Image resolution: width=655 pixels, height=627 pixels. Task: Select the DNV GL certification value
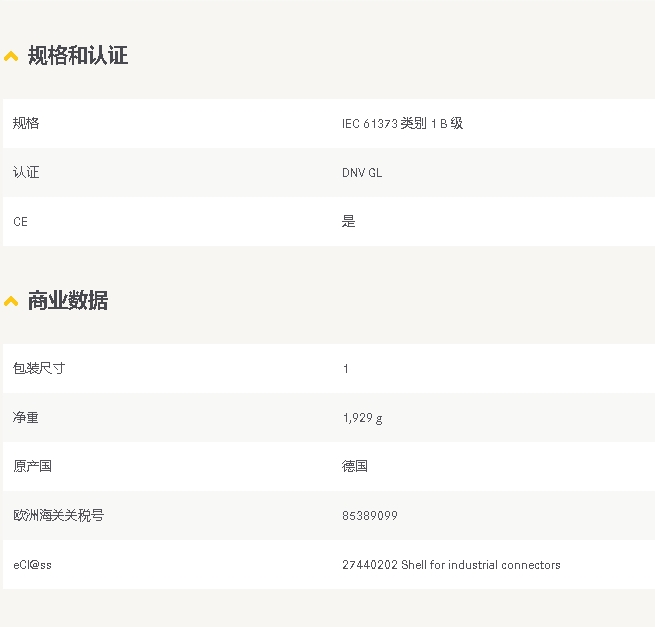[362, 173]
